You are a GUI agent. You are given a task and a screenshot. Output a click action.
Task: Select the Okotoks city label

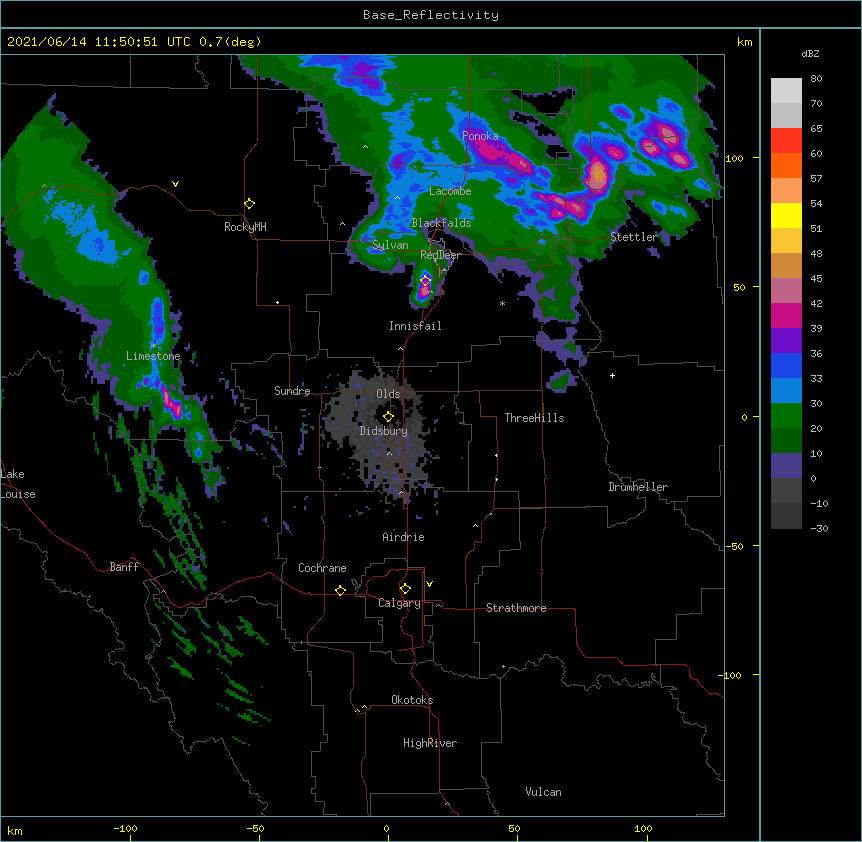tap(412, 700)
